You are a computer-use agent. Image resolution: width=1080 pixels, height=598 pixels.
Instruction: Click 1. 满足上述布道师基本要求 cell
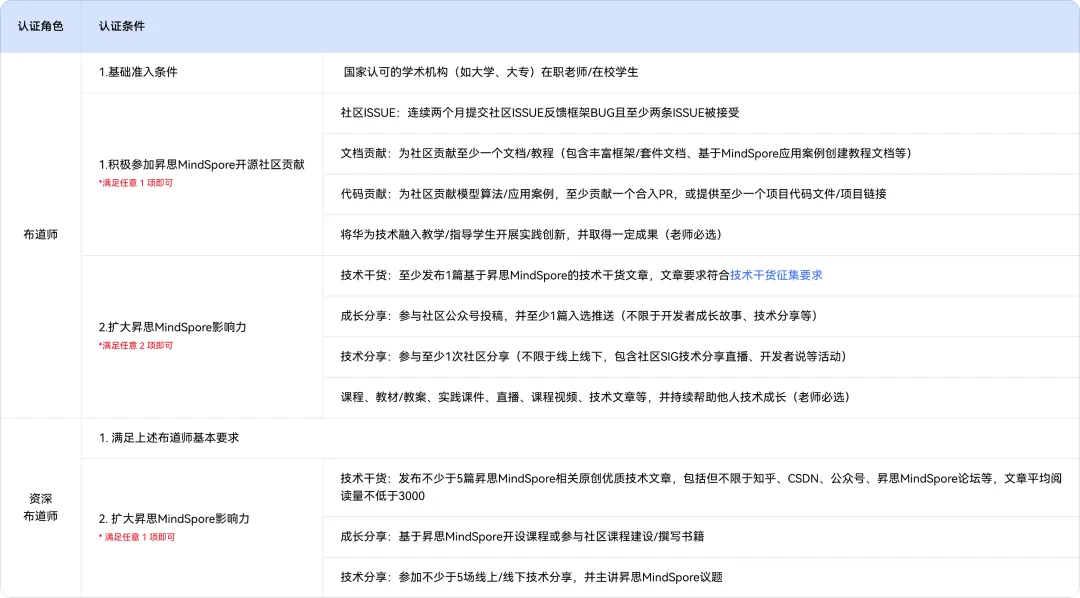(x=169, y=438)
